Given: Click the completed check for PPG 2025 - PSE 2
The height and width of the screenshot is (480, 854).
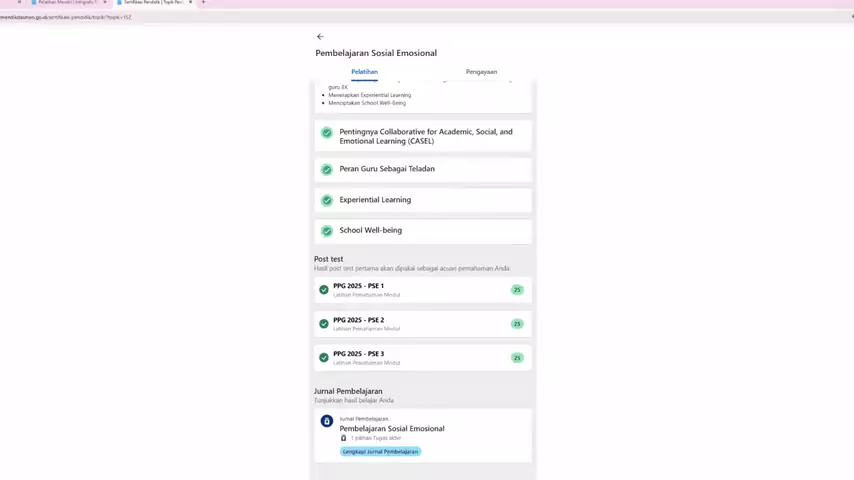Looking at the screenshot, I should [x=324, y=324].
